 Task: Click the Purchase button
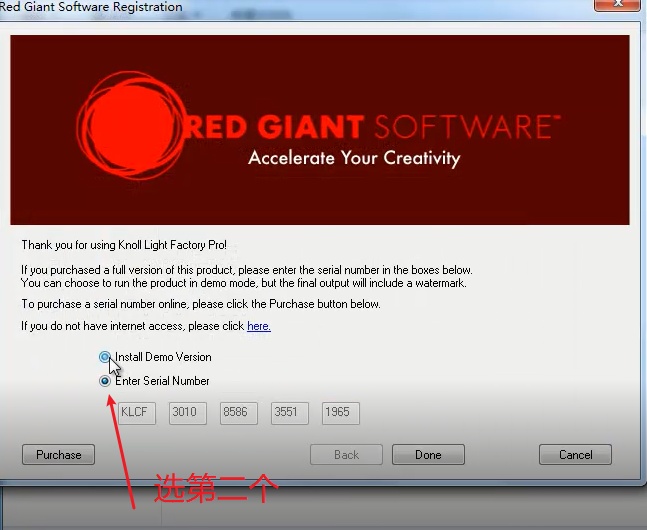[58, 454]
